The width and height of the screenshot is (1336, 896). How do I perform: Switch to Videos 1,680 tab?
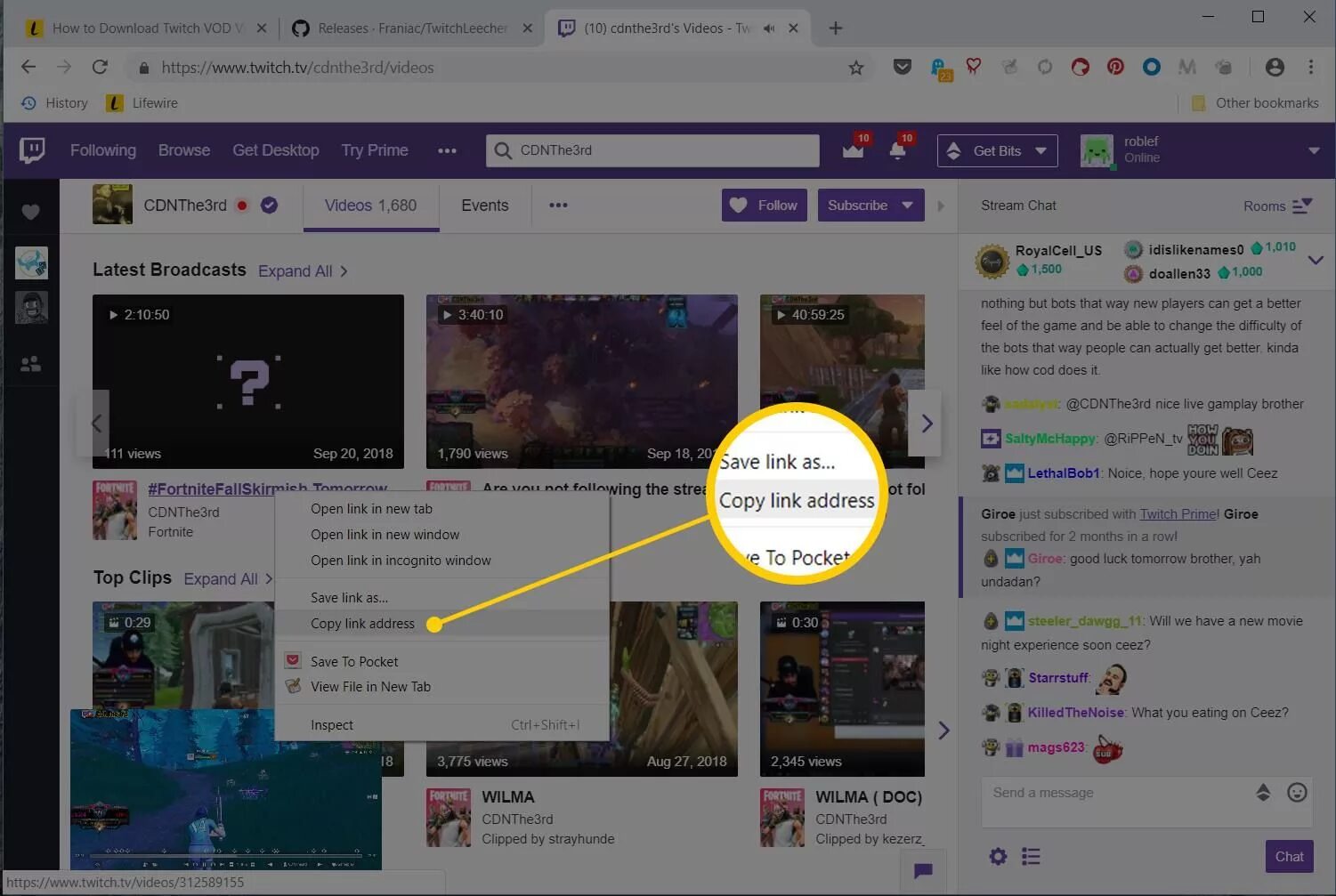click(x=371, y=206)
